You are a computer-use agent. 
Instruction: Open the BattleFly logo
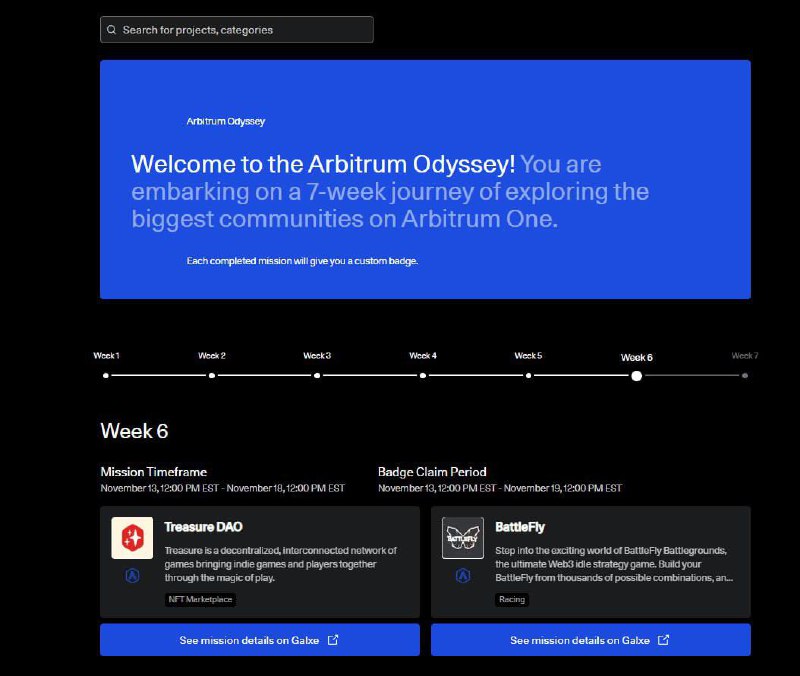pyautogui.click(x=463, y=538)
